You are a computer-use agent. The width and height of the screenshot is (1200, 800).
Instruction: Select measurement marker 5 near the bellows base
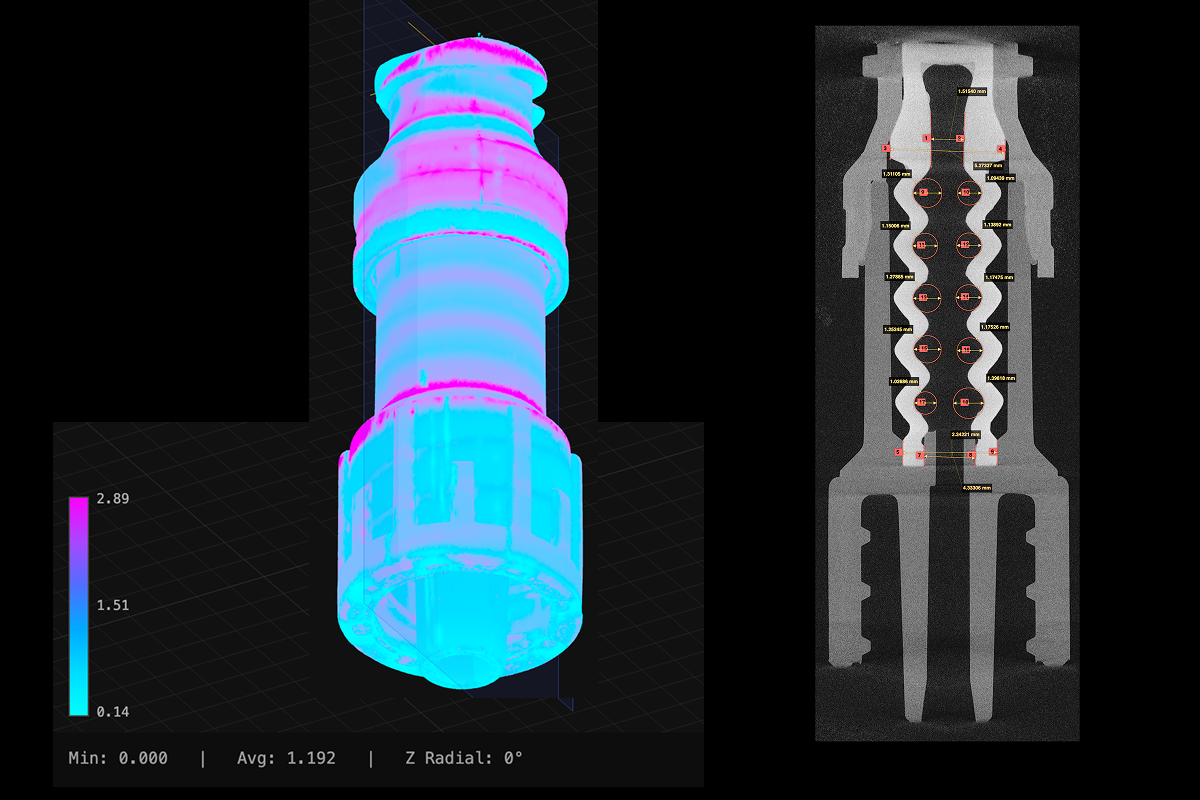(898, 452)
